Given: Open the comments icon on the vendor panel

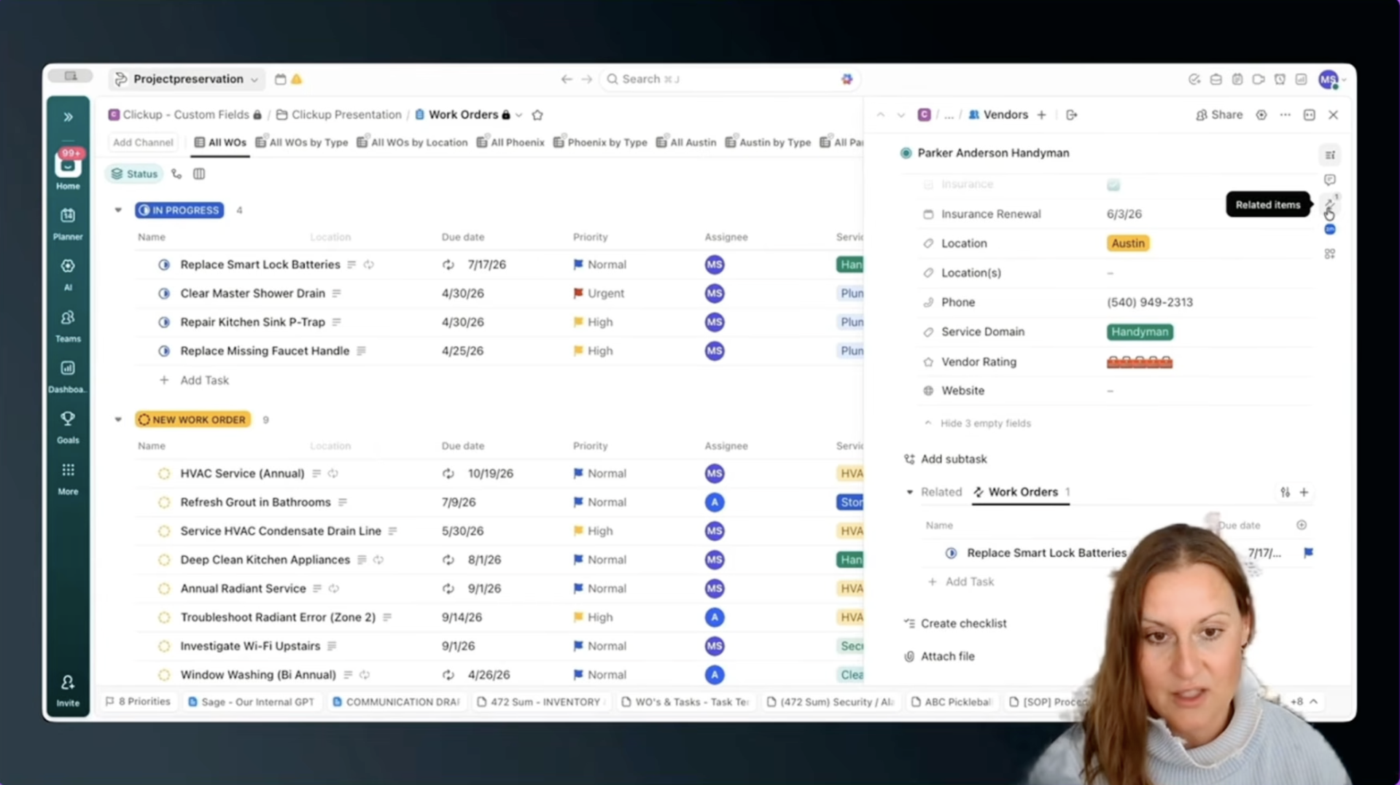Looking at the screenshot, I should tap(1329, 179).
